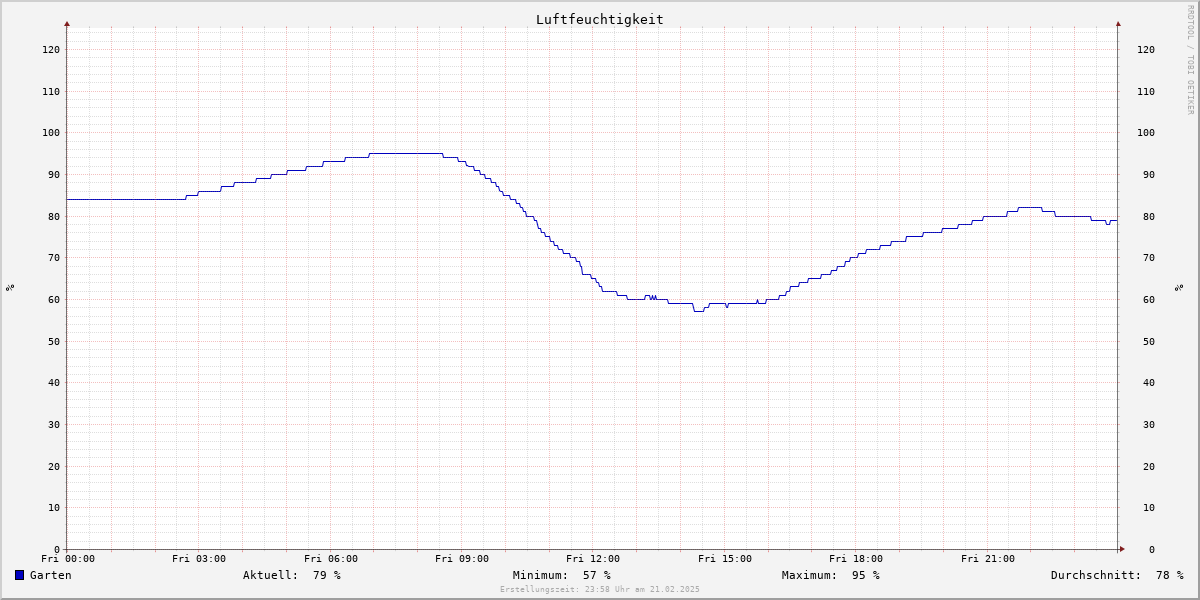The image size is (1200, 600).
Task: Click the 110 label on right axis
Action: click(x=1146, y=91)
